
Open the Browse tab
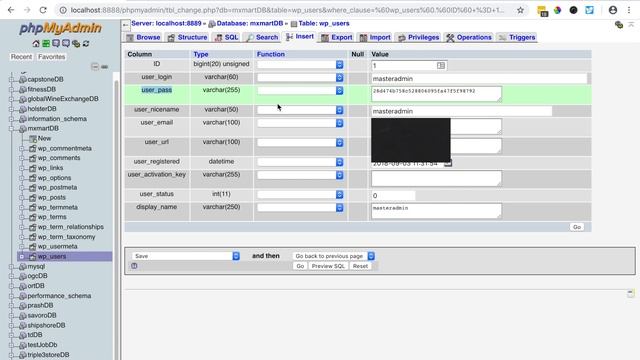(143, 38)
